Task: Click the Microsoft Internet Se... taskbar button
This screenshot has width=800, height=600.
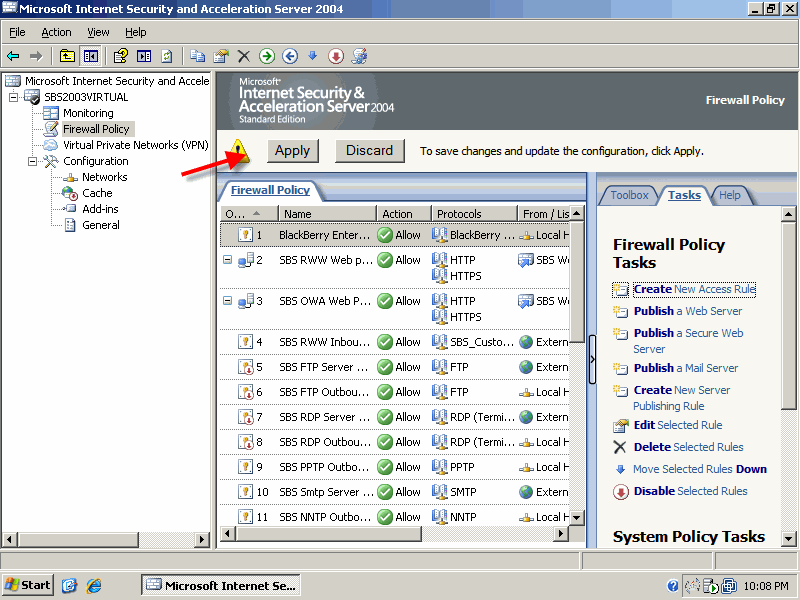Action: point(220,585)
